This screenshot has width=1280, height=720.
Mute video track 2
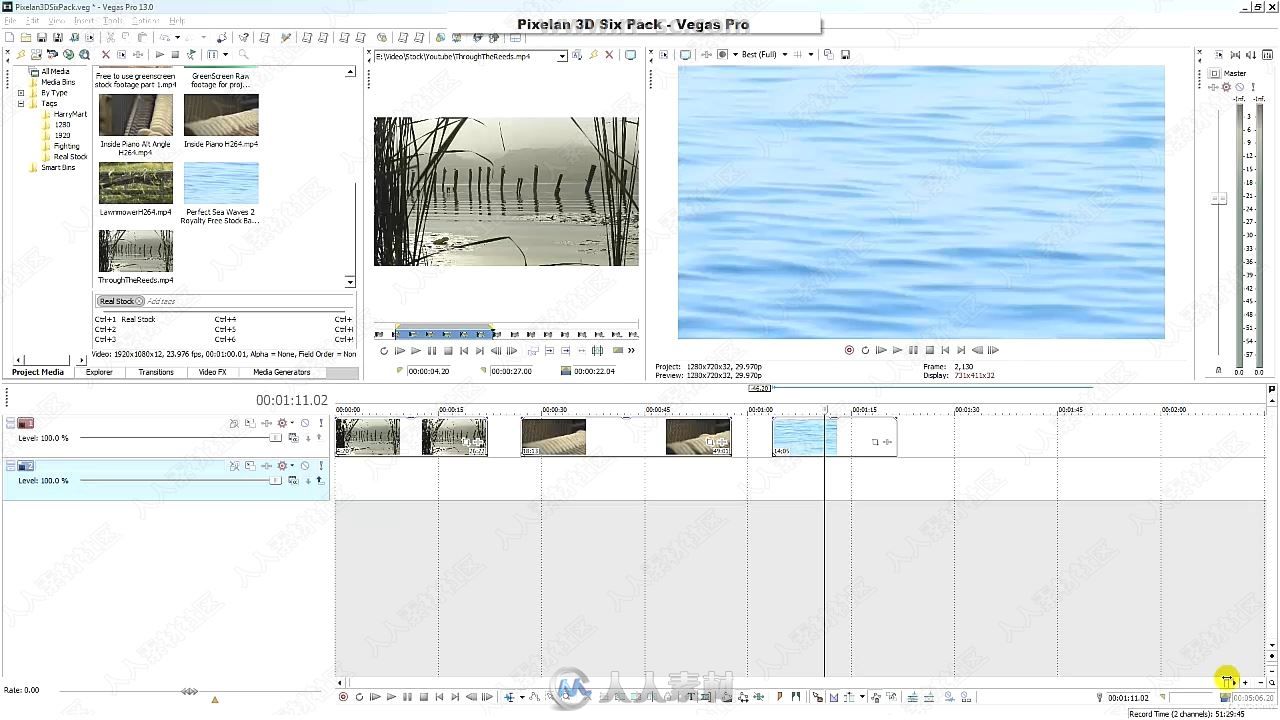pos(305,465)
